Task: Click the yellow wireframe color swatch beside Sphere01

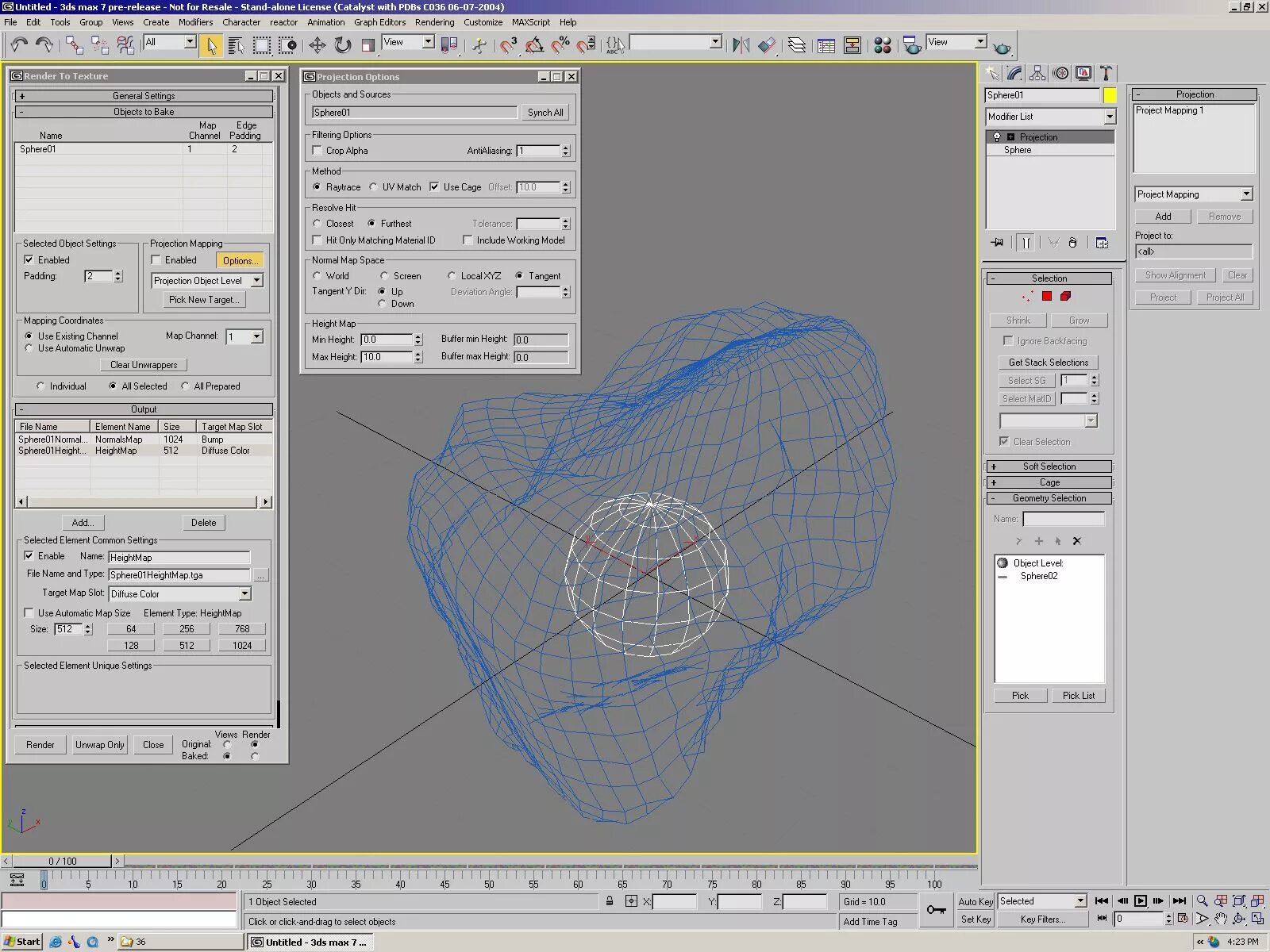Action: tap(1110, 94)
